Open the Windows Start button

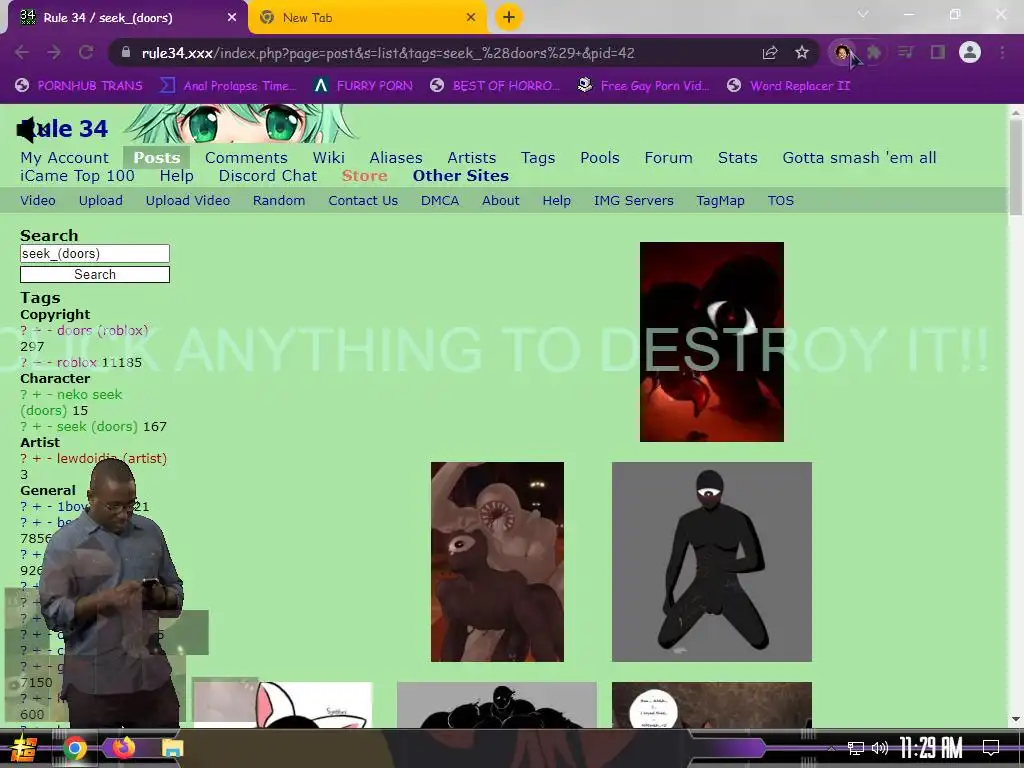[24, 748]
